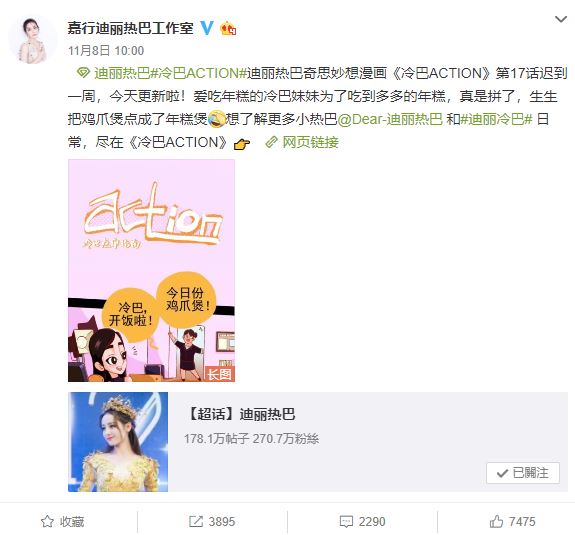Screen dimensions: 575x535
Task: Click the 收藏 star icon
Action: [x=47, y=521]
